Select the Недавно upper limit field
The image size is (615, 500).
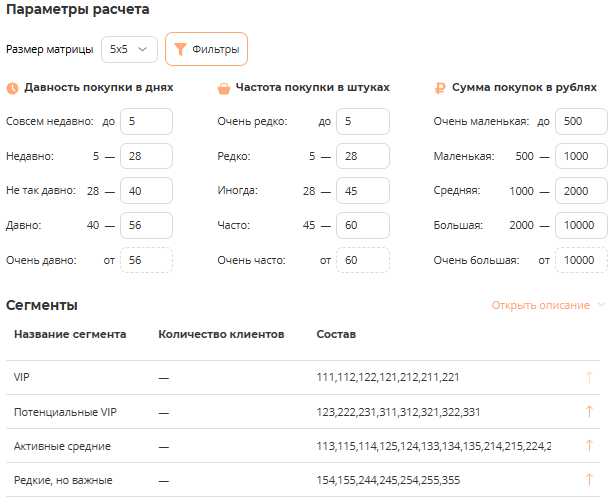tap(146, 156)
